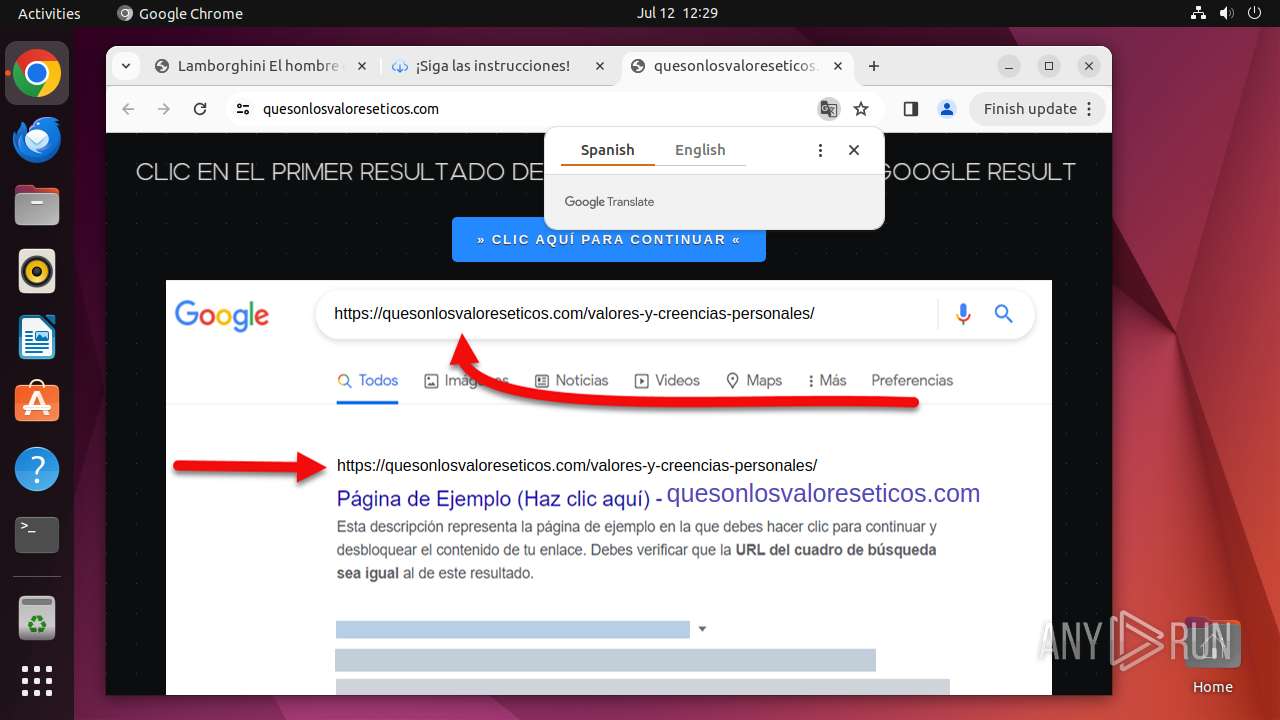Image resolution: width=1280 pixels, height=720 pixels.
Task: Open the Files manager dock icon
Action: click(x=37, y=206)
